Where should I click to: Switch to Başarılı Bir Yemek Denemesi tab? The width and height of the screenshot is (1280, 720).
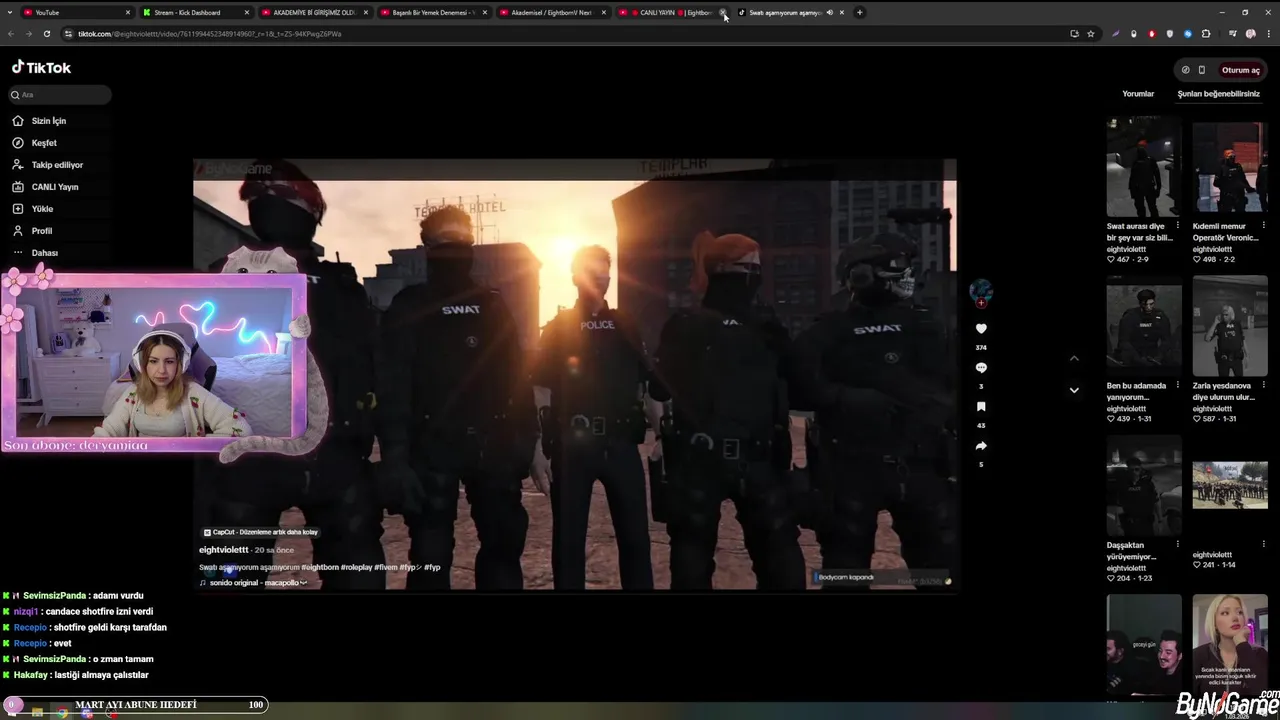pyautogui.click(x=432, y=12)
